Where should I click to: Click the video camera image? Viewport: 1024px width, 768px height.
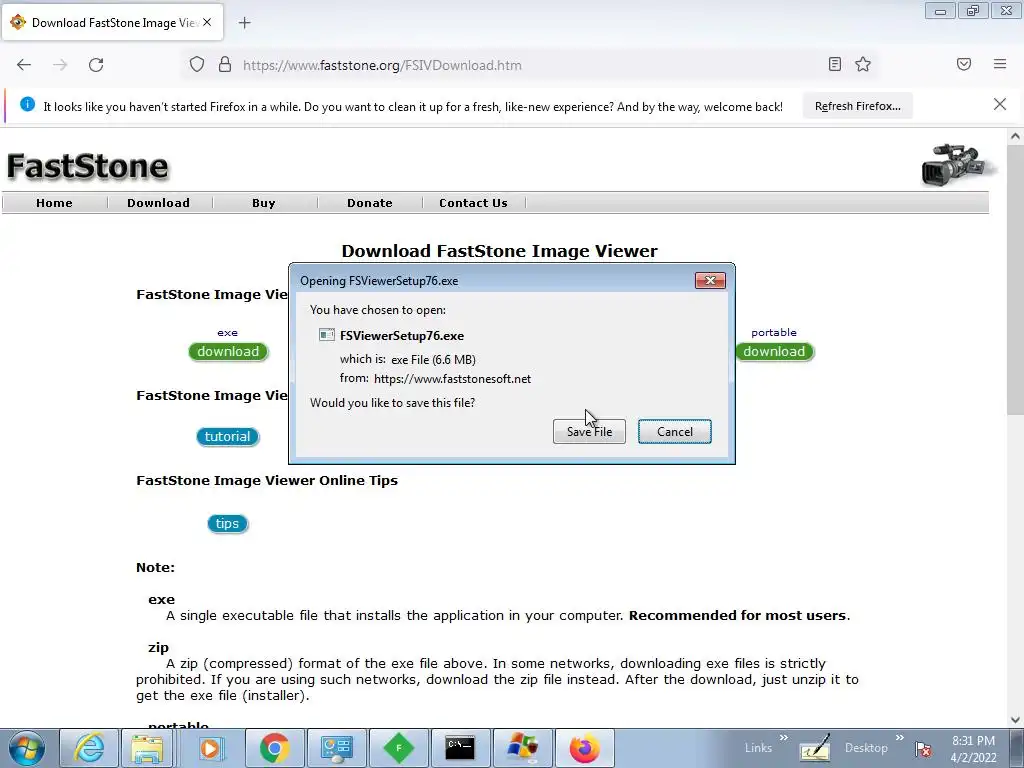[x=958, y=165]
